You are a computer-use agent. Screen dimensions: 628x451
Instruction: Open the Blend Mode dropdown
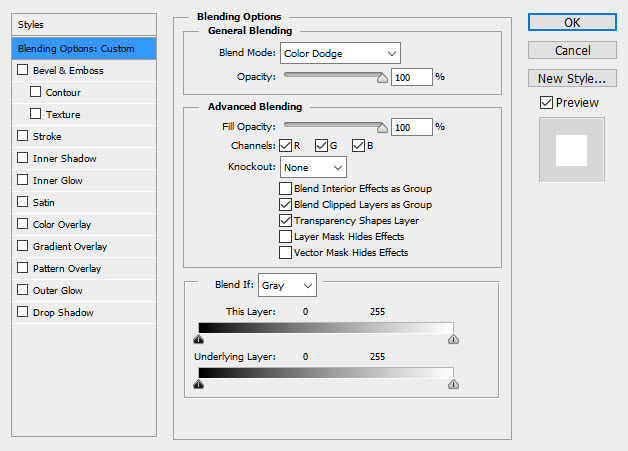coord(339,53)
